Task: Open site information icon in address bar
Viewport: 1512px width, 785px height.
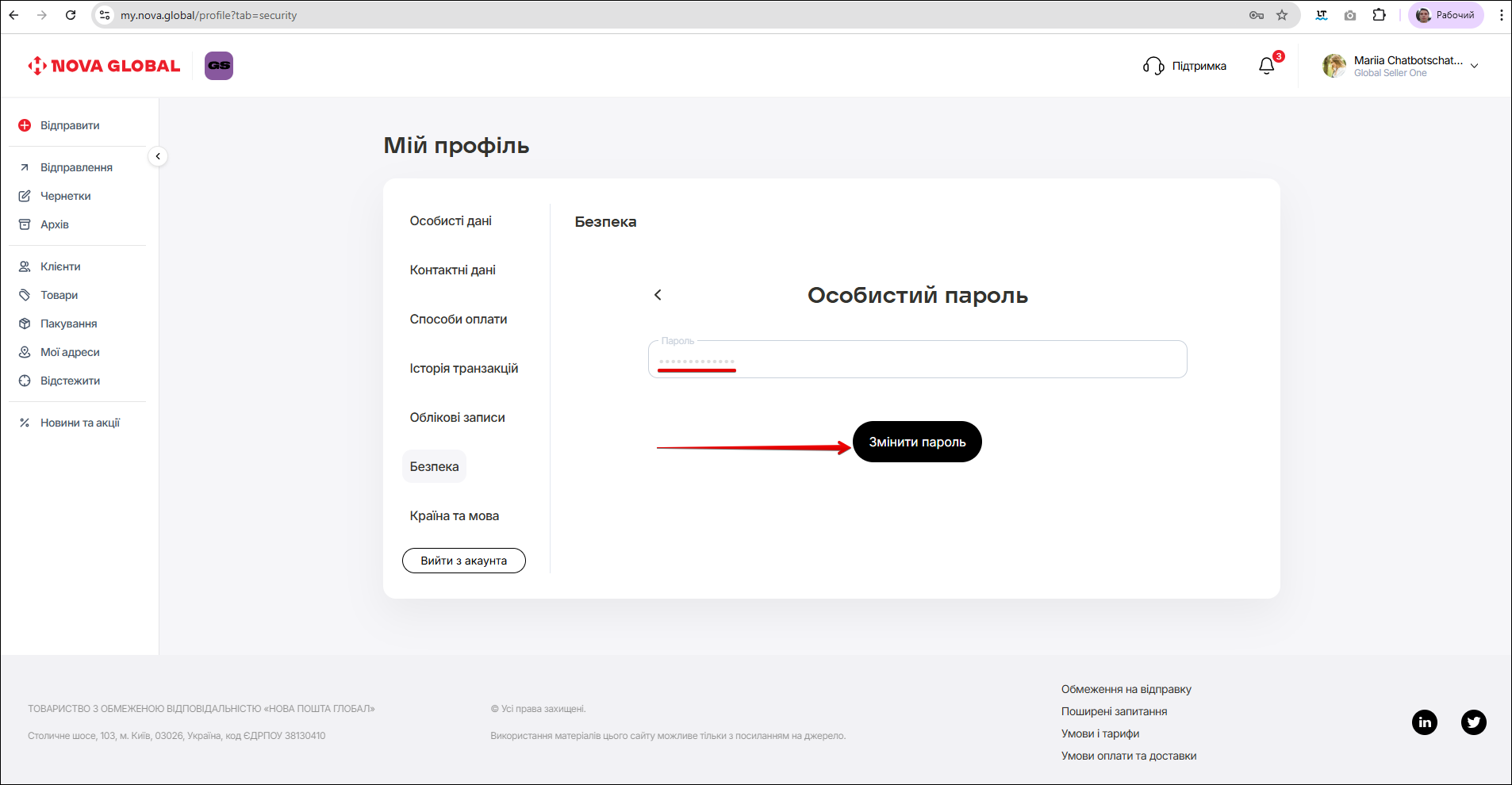Action: (x=105, y=15)
